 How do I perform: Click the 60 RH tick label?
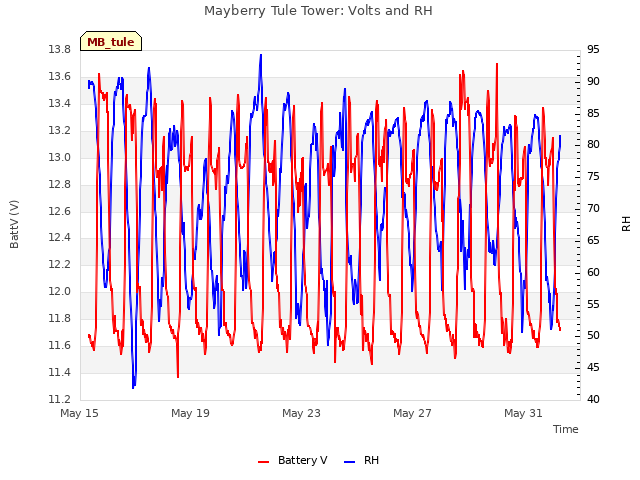coord(593,272)
